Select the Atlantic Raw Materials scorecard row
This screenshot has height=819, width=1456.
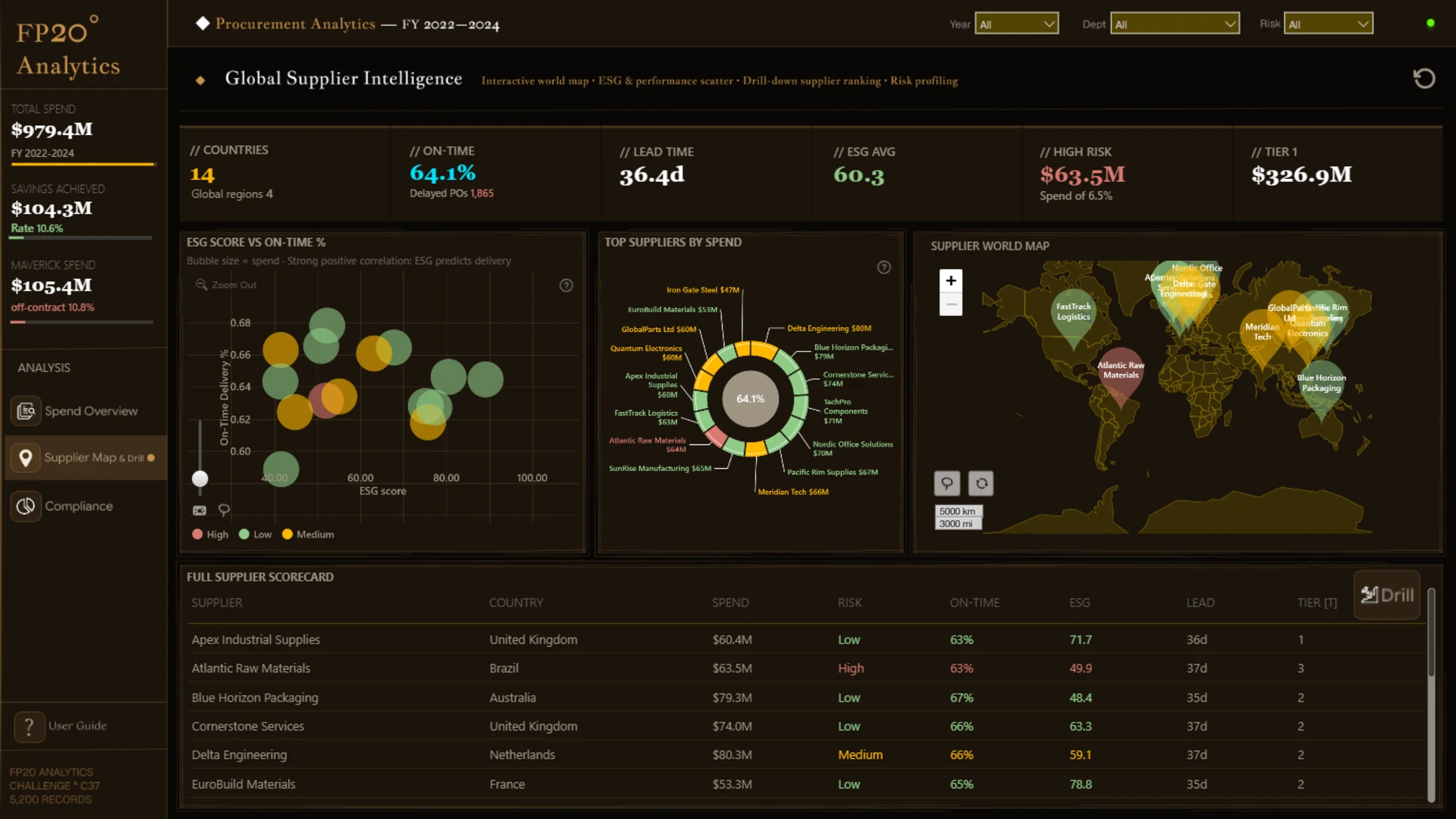pos(806,669)
